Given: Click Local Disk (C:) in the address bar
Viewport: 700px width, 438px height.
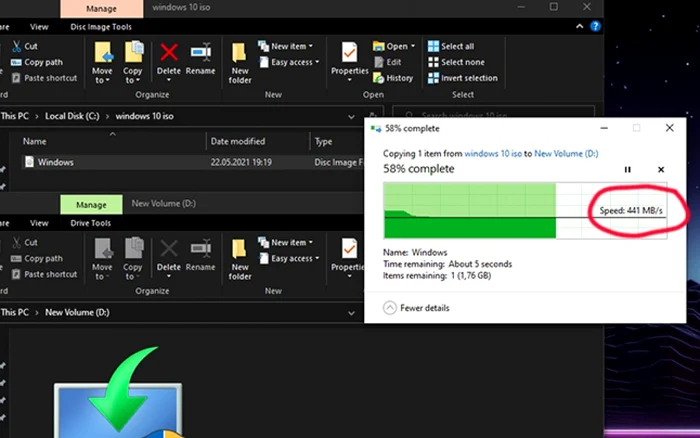Looking at the screenshot, I should pos(72,116).
